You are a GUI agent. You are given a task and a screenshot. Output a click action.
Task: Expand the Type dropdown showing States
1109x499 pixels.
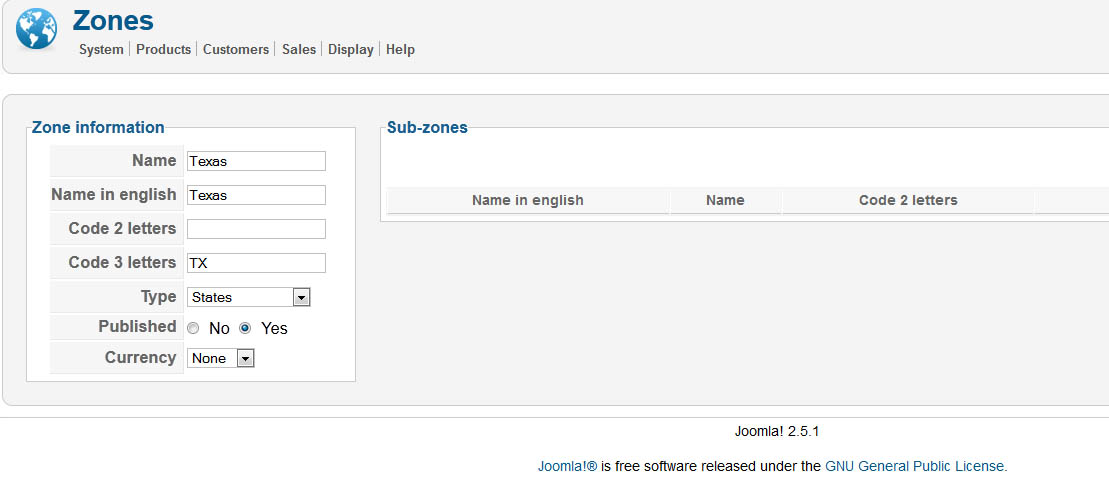point(240,297)
